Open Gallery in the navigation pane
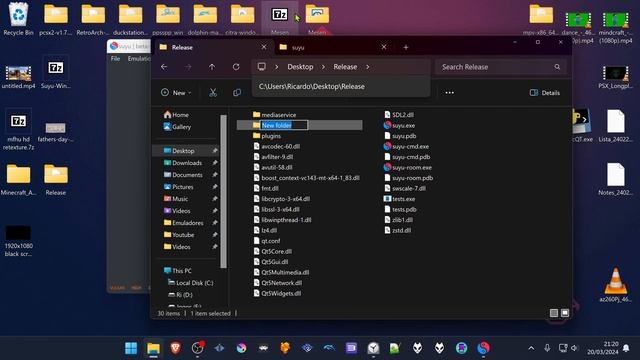Viewport: 640px width, 360px height. pos(177,127)
